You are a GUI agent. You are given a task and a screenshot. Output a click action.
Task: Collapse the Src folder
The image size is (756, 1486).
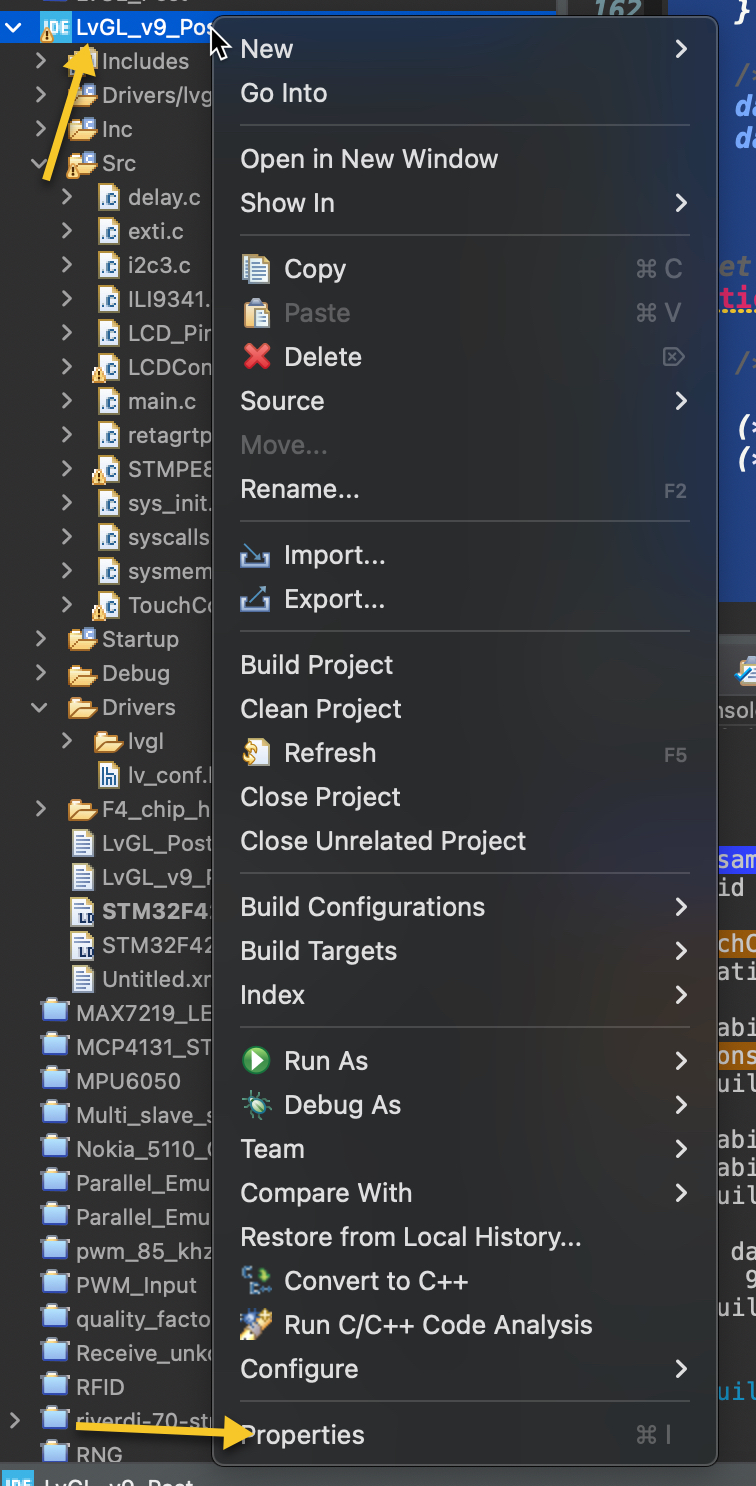(x=40, y=164)
